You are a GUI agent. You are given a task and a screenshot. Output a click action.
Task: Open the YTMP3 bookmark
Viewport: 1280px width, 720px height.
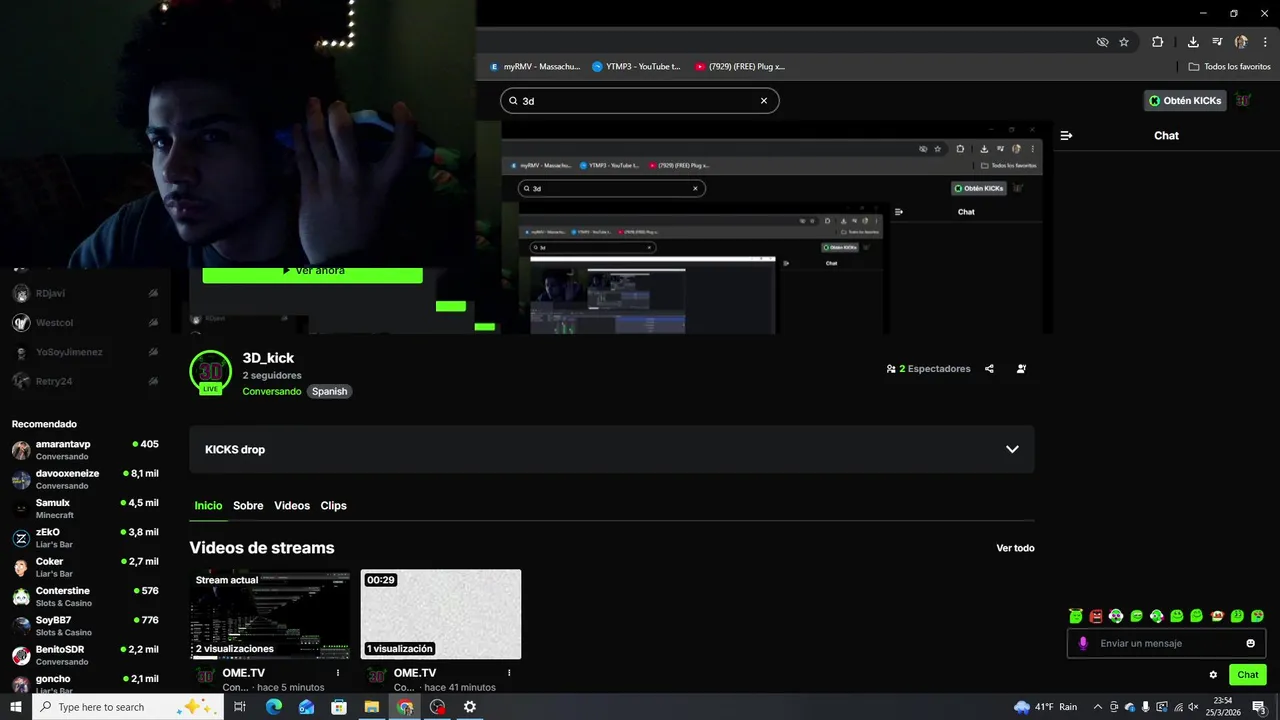(x=636, y=67)
